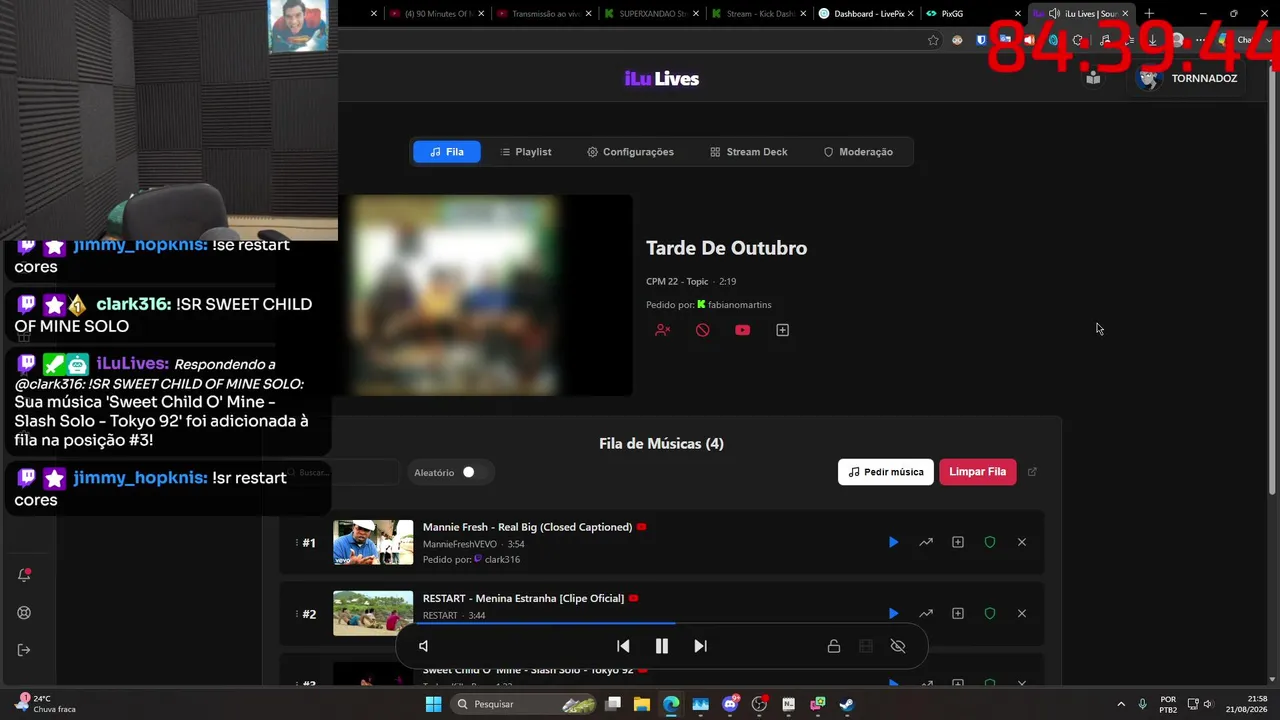Move Mannie Fresh track up in queue
This screenshot has width=1280, height=720.
coord(926,542)
